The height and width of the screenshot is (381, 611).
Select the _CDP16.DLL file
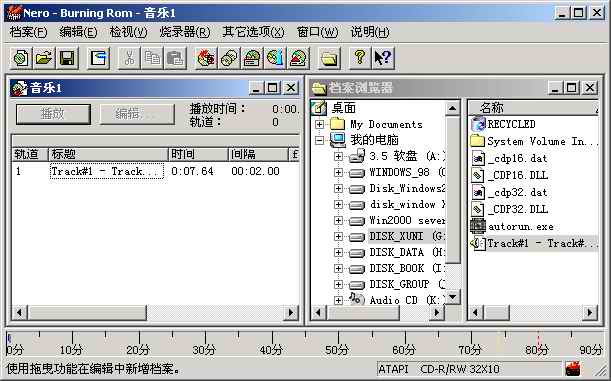pos(509,175)
